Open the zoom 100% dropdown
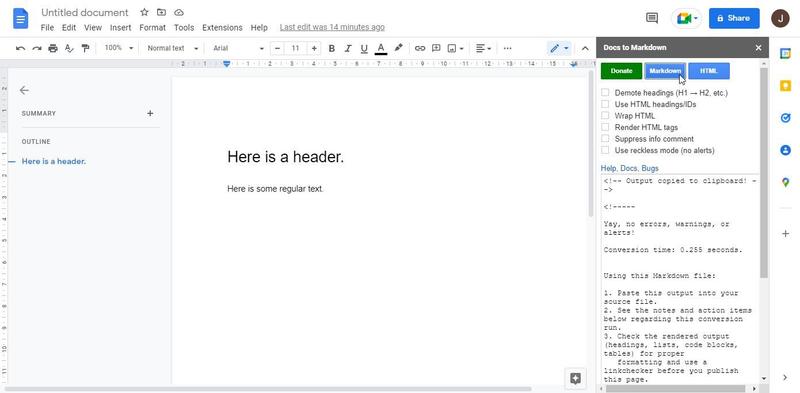This screenshot has height=393, width=800. pos(118,48)
